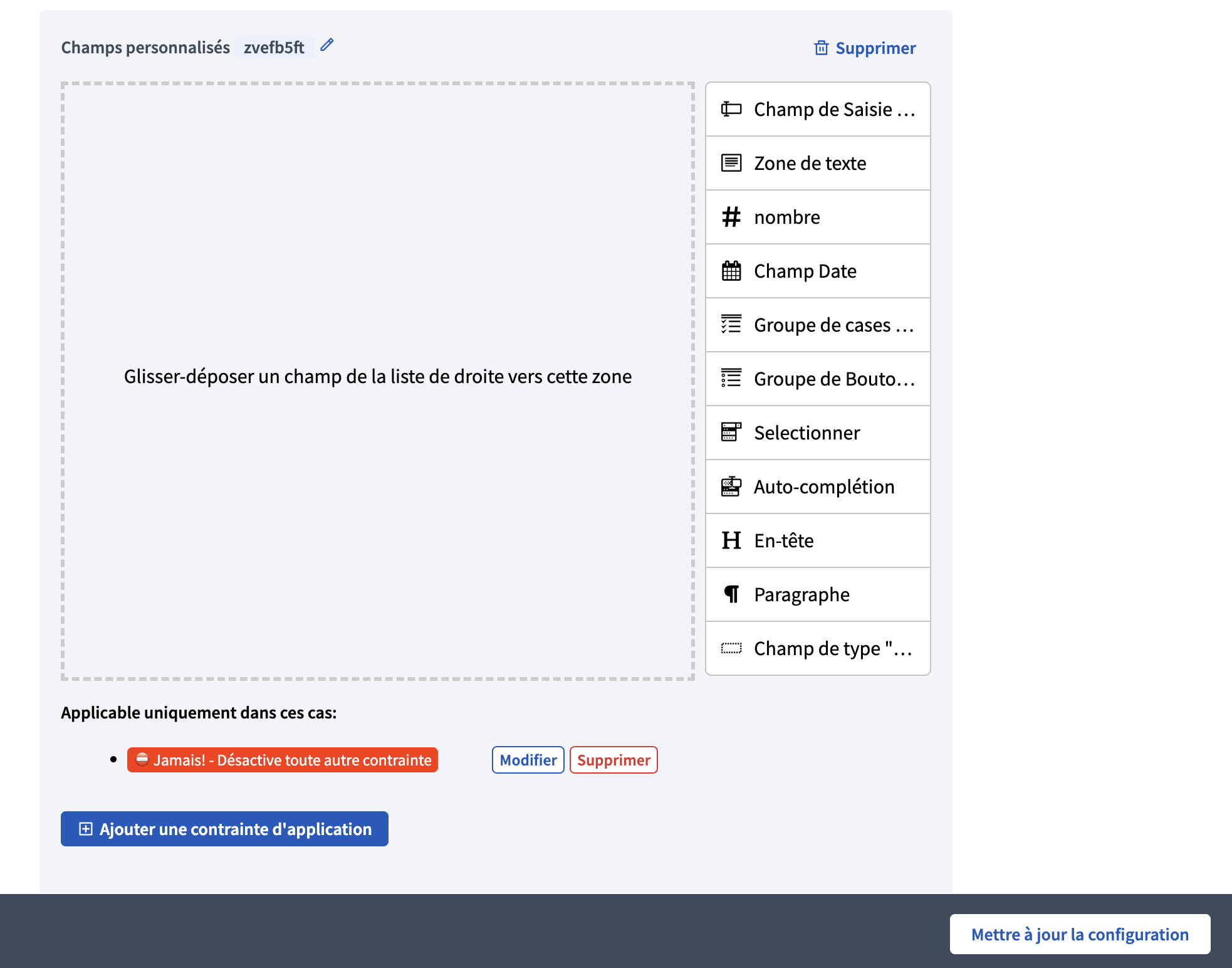The height and width of the screenshot is (968, 1232).
Task: Click the radio list icon for Groupe de Bouto
Action: 731,379
